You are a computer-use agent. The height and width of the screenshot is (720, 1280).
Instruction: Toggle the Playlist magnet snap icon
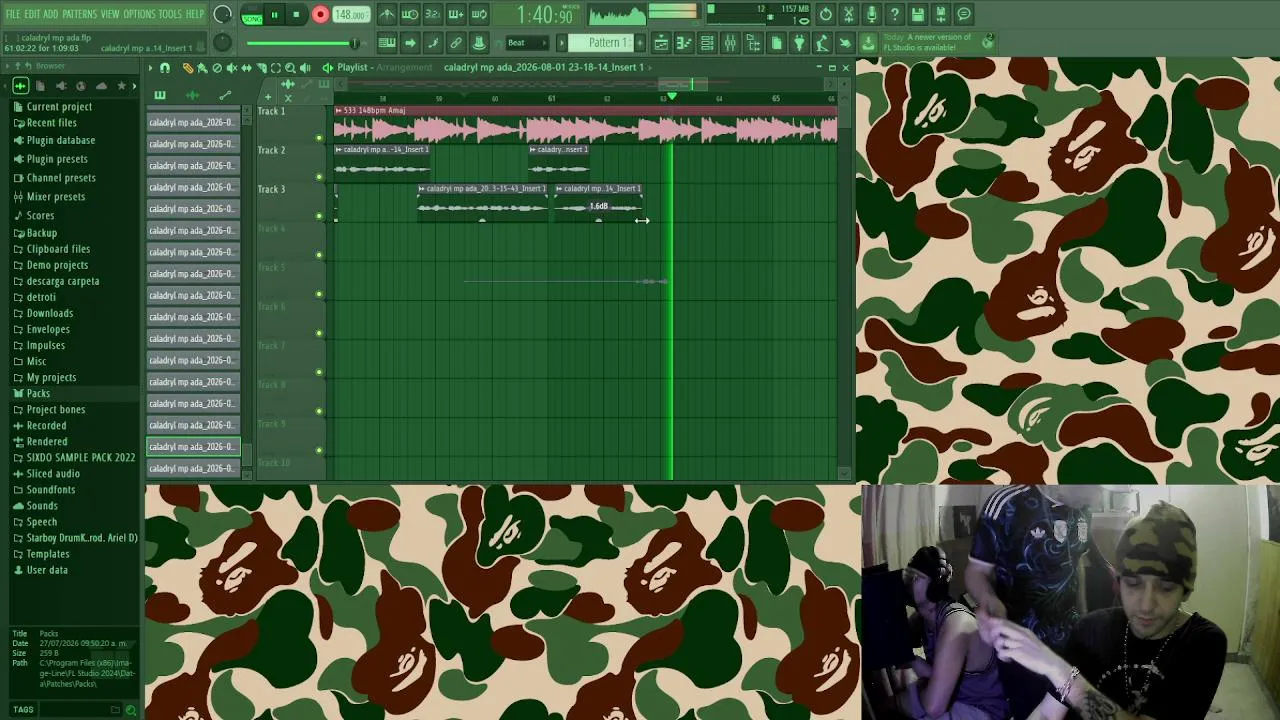[165, 68]
